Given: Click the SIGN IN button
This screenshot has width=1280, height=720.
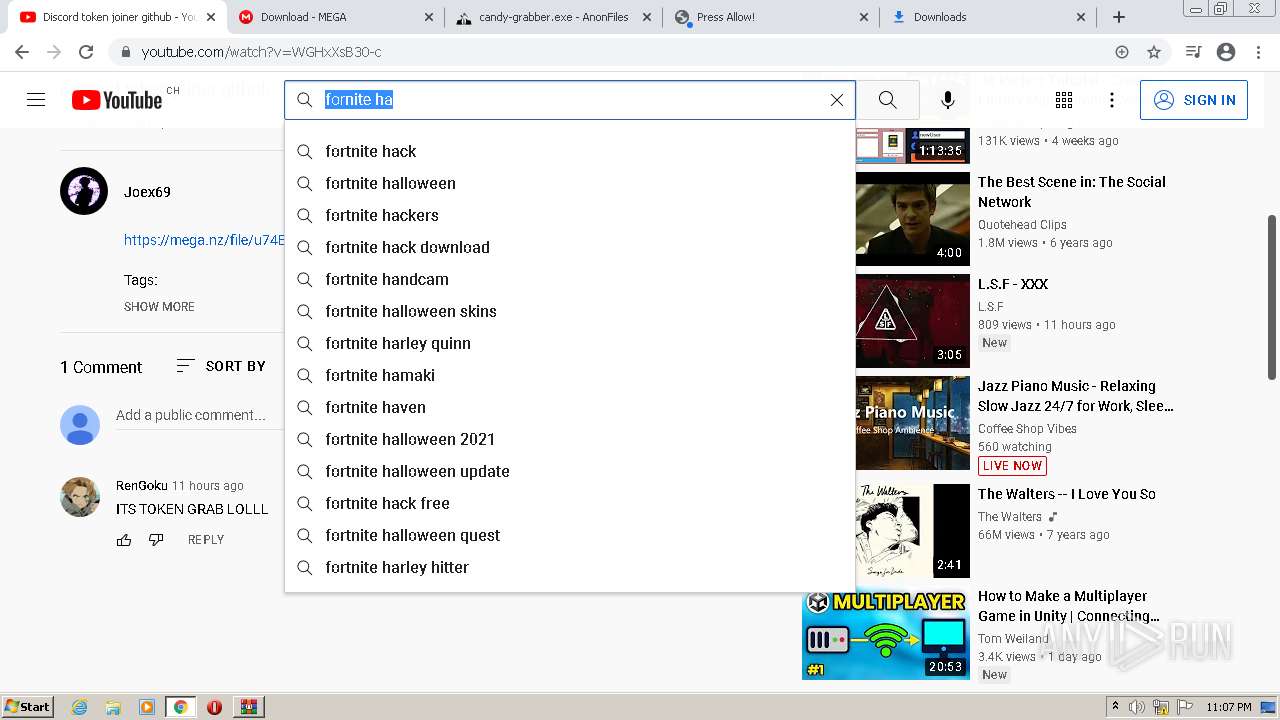Looking at the screenshot, I should click(1194, 100).
